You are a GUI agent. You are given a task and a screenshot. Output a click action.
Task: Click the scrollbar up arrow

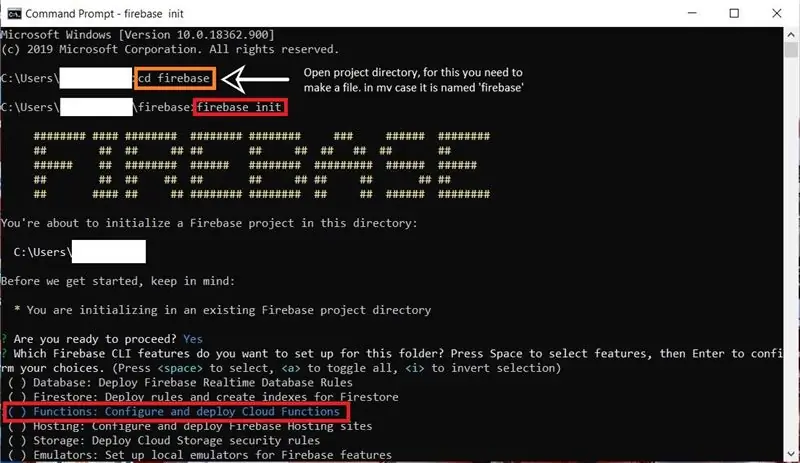pos(791,35)
